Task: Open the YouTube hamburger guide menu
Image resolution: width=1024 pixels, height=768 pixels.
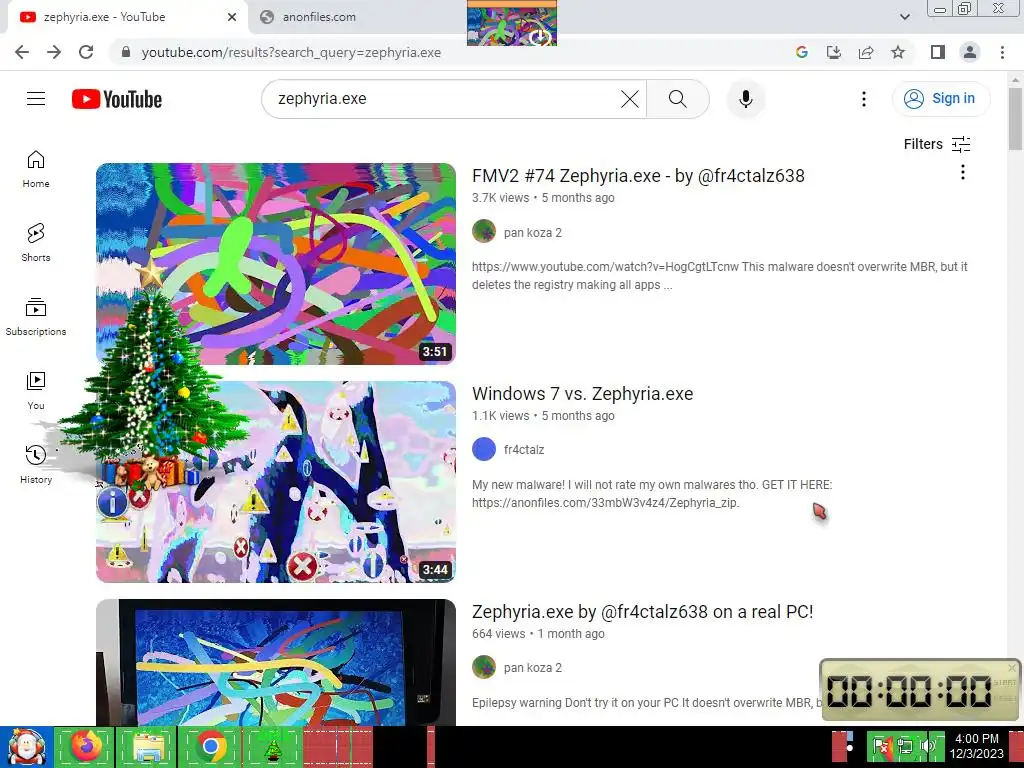Action: pyautogui.click(x=36, y=99)
